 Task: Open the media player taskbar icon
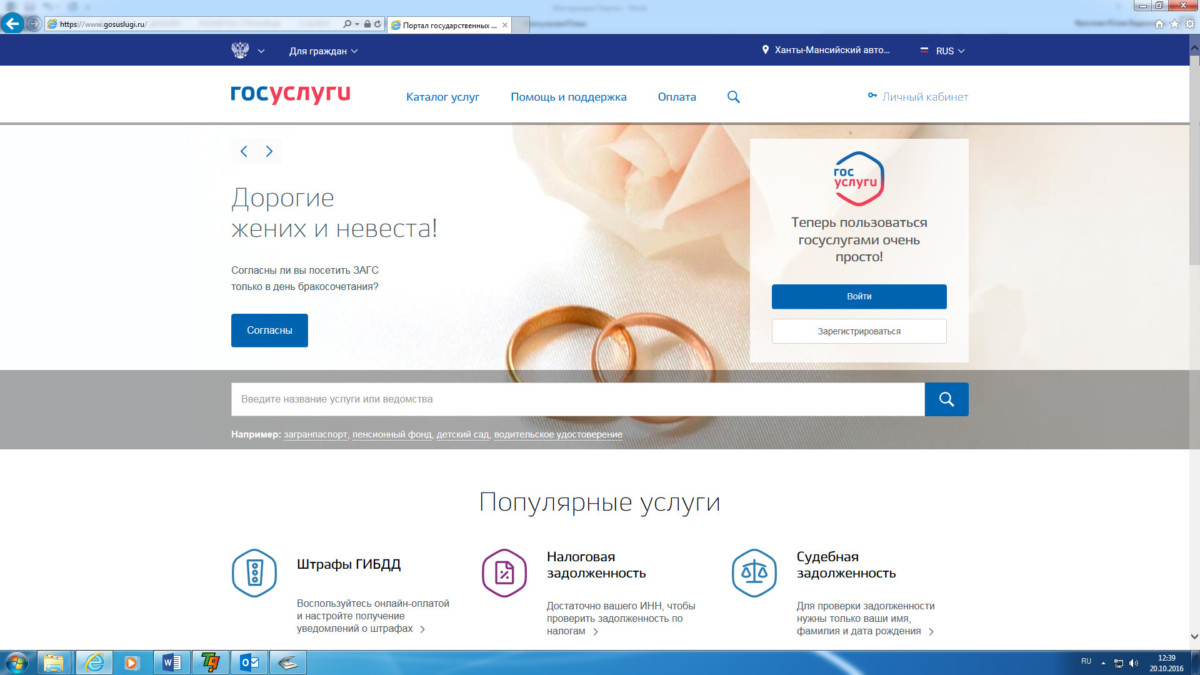point(130,662)
